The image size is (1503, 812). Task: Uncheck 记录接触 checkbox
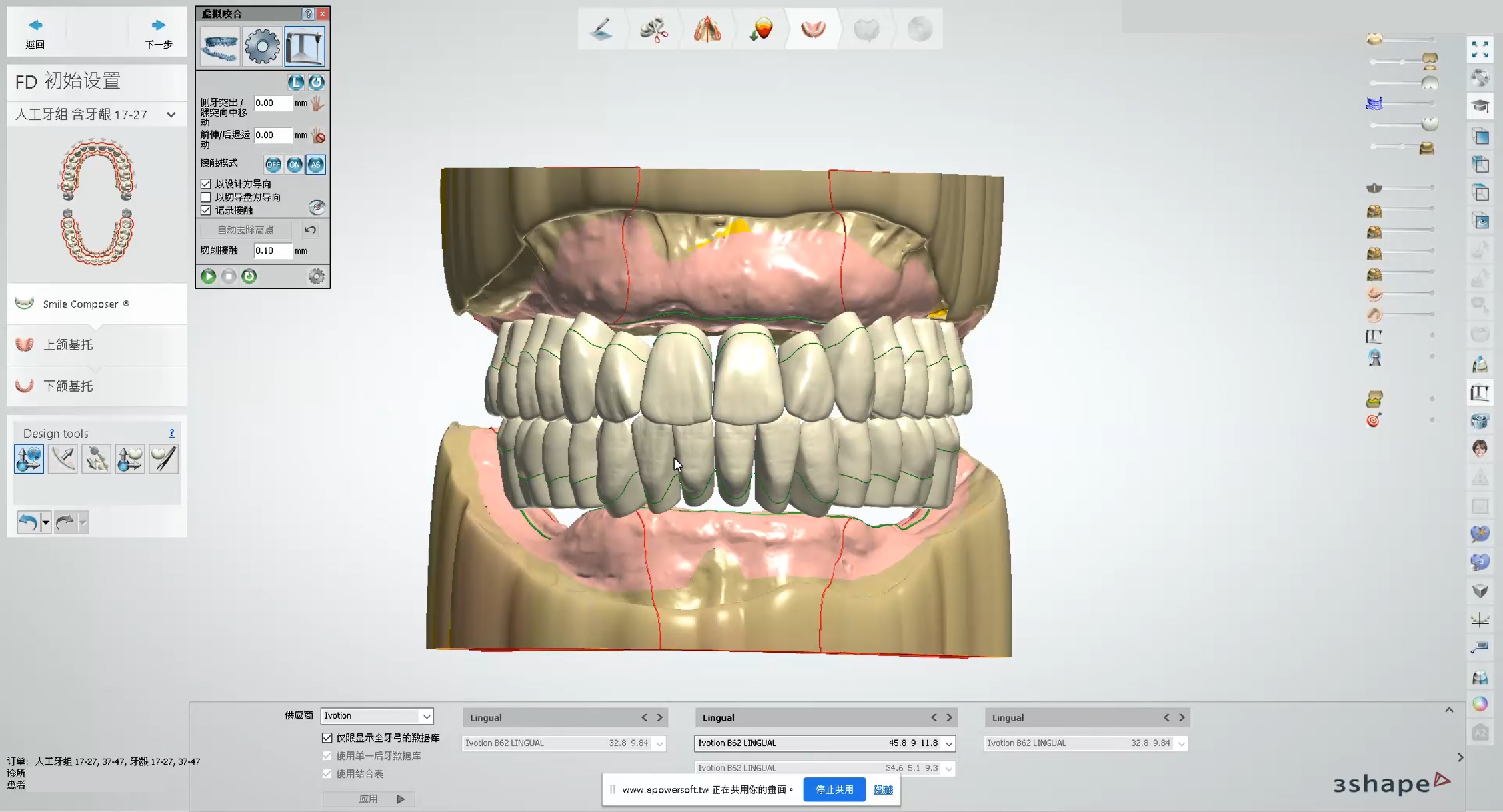point(206,210)
